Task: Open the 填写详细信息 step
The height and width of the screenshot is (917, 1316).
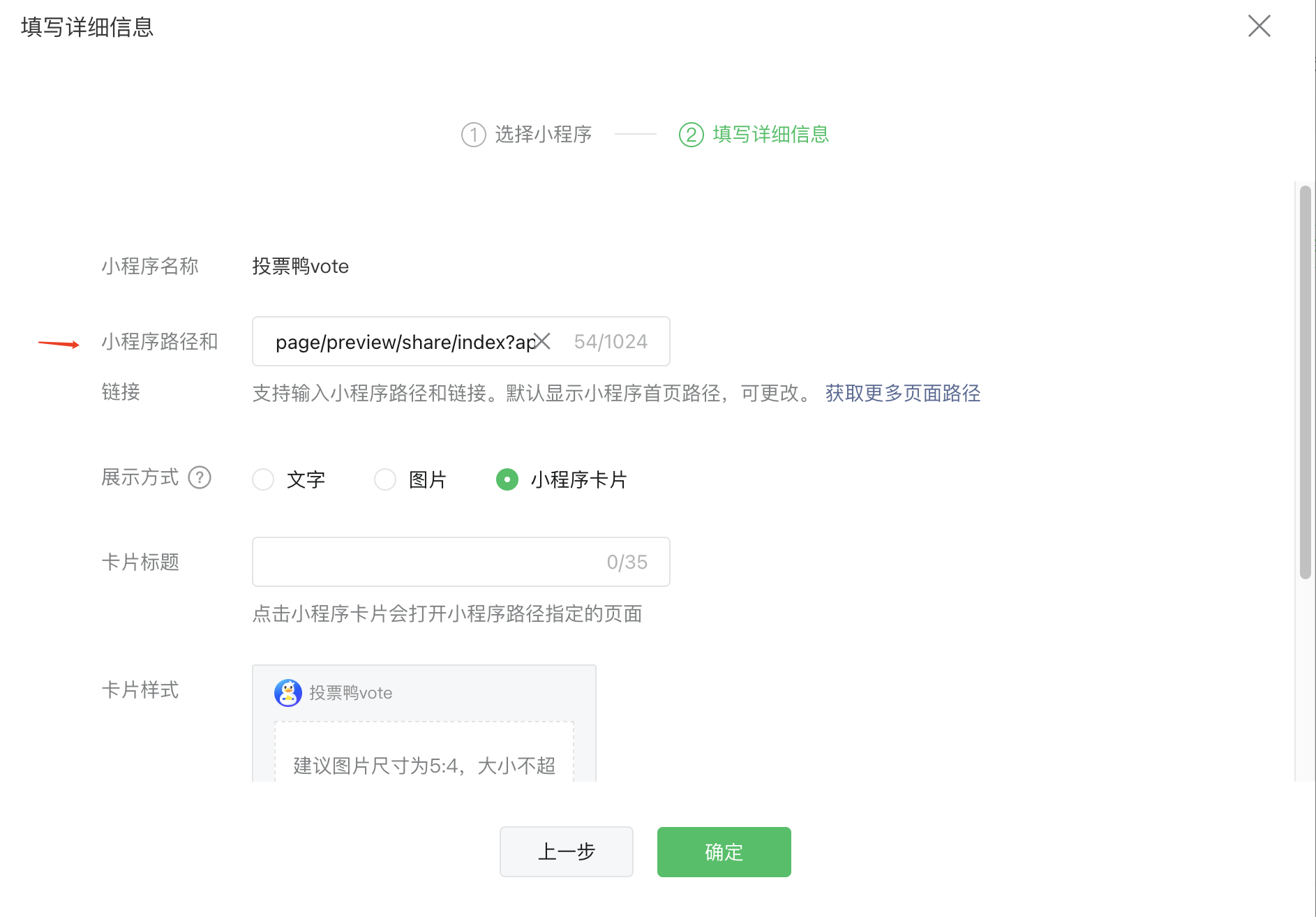Action: coord(770,135)
